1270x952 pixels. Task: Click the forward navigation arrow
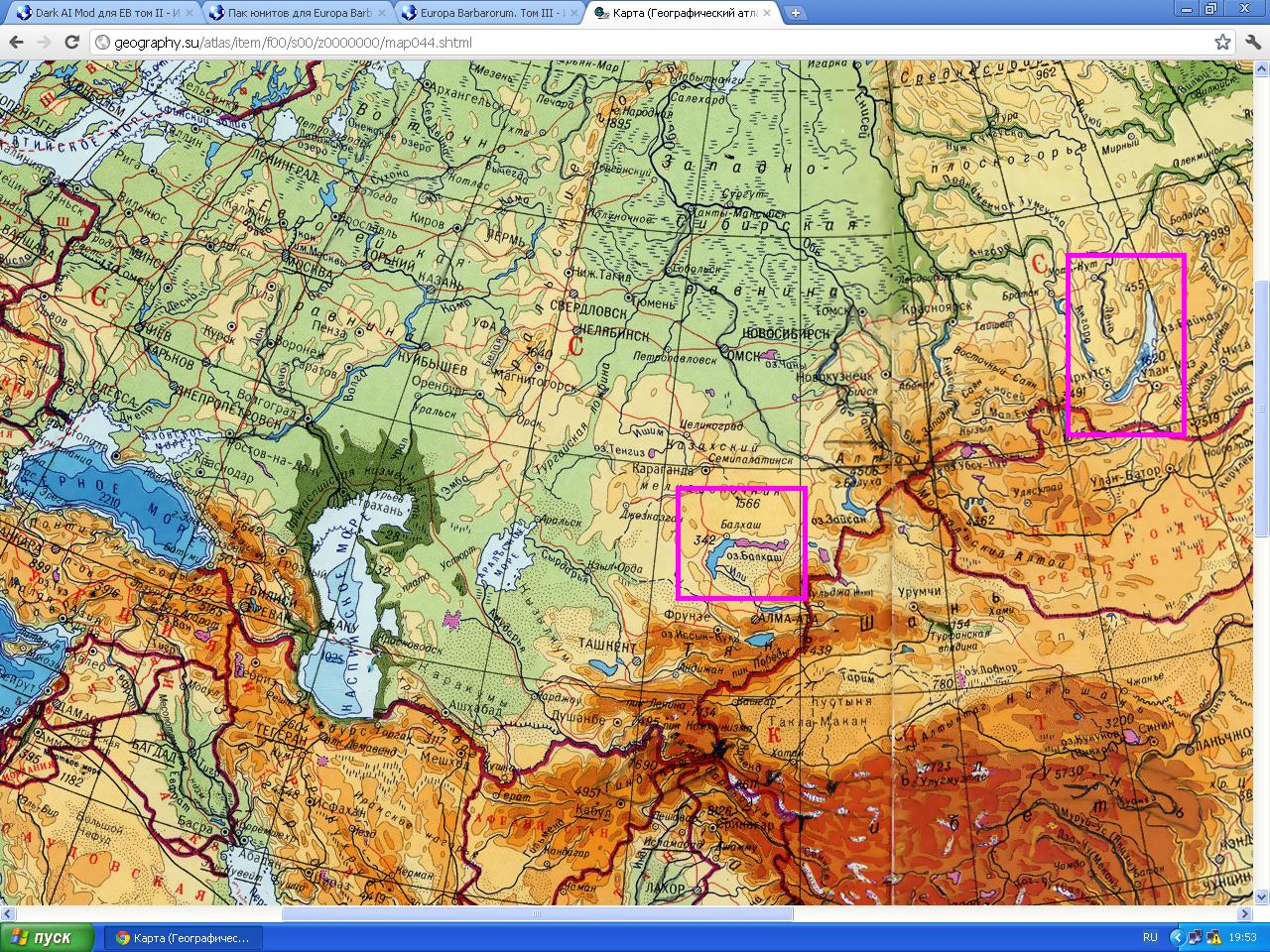[x=44, y=43]
